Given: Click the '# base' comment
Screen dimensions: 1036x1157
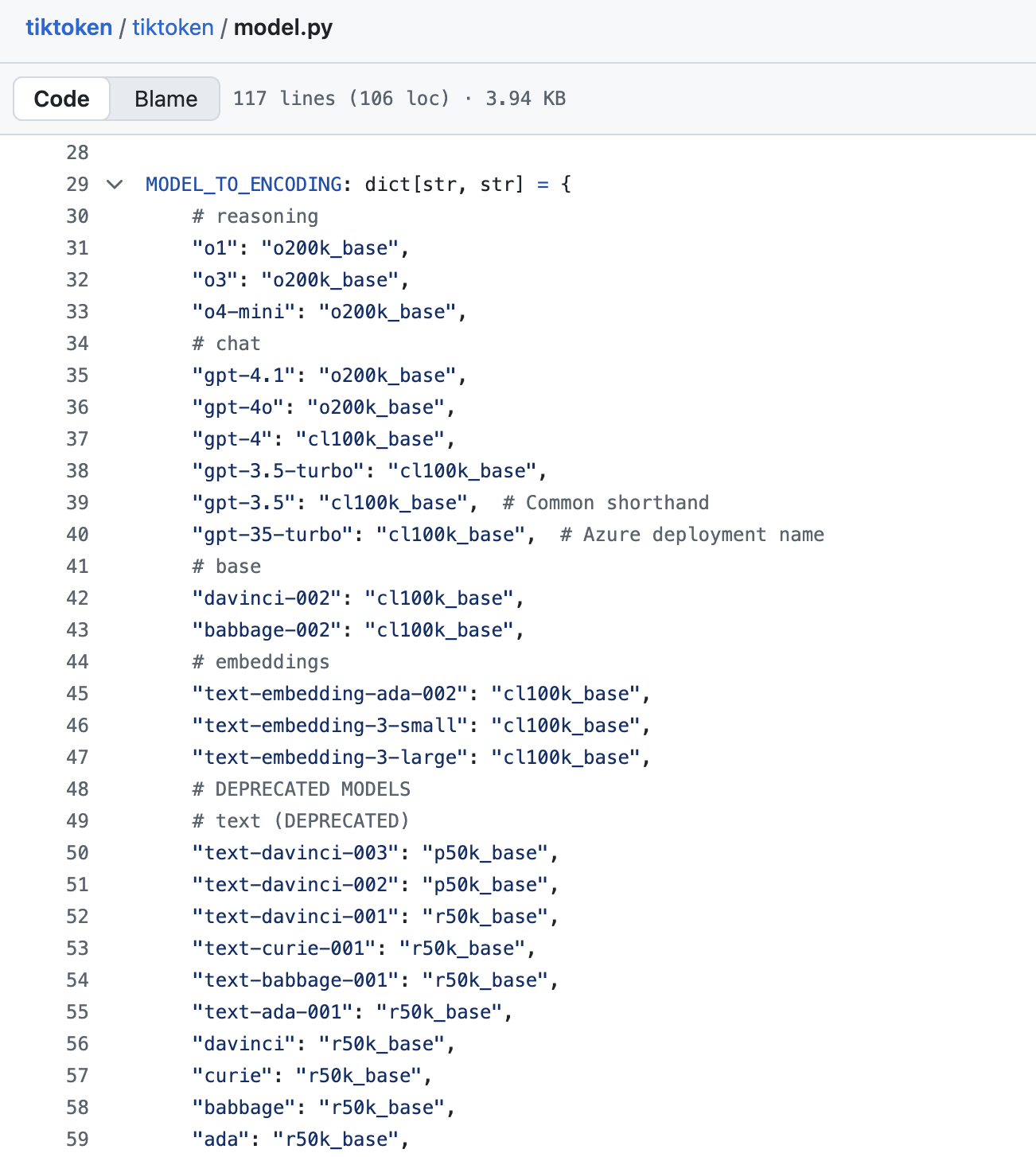Looking at the screenshot, I should (227, 567).
